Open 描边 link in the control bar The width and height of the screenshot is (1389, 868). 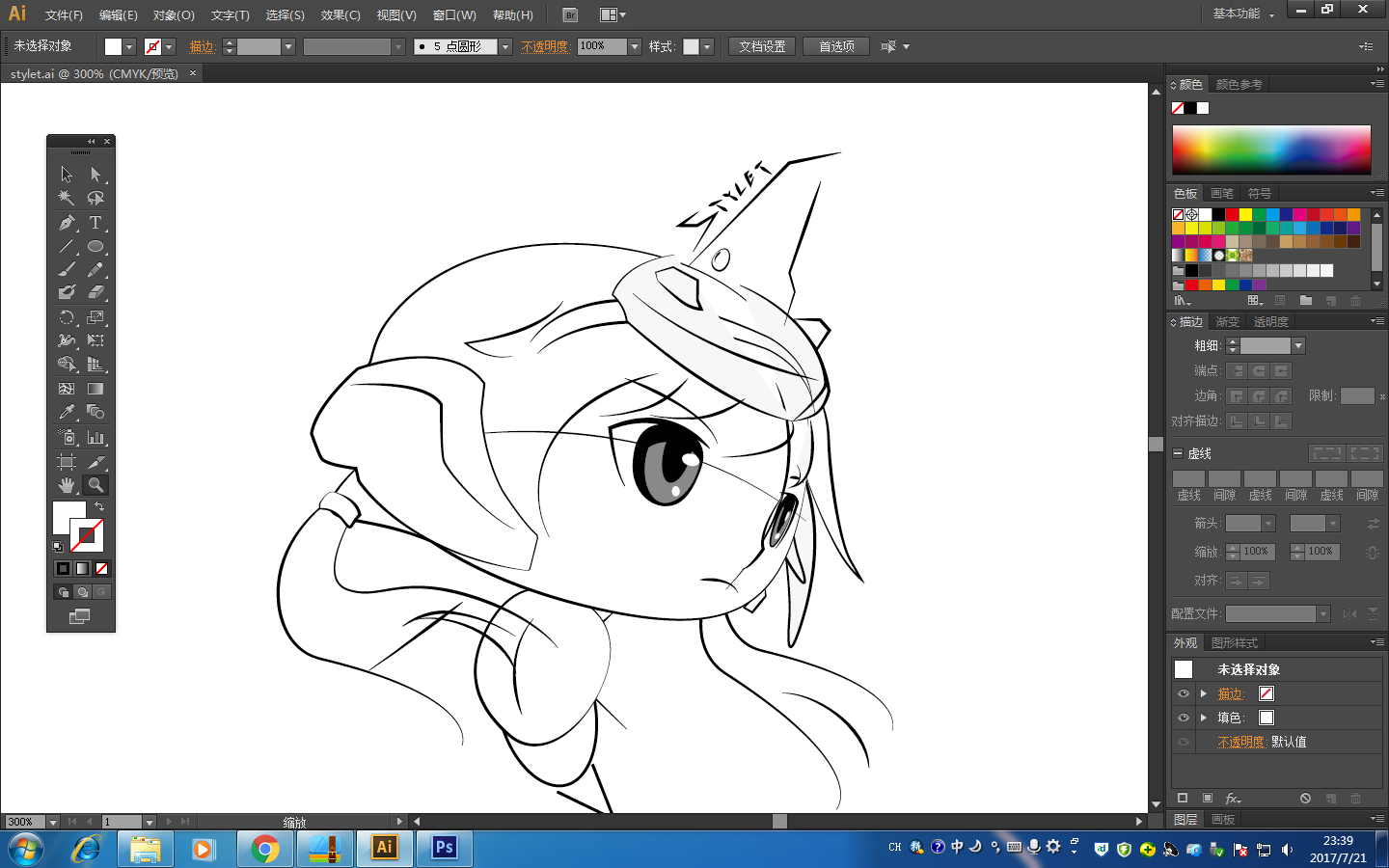tap(202, 46)
